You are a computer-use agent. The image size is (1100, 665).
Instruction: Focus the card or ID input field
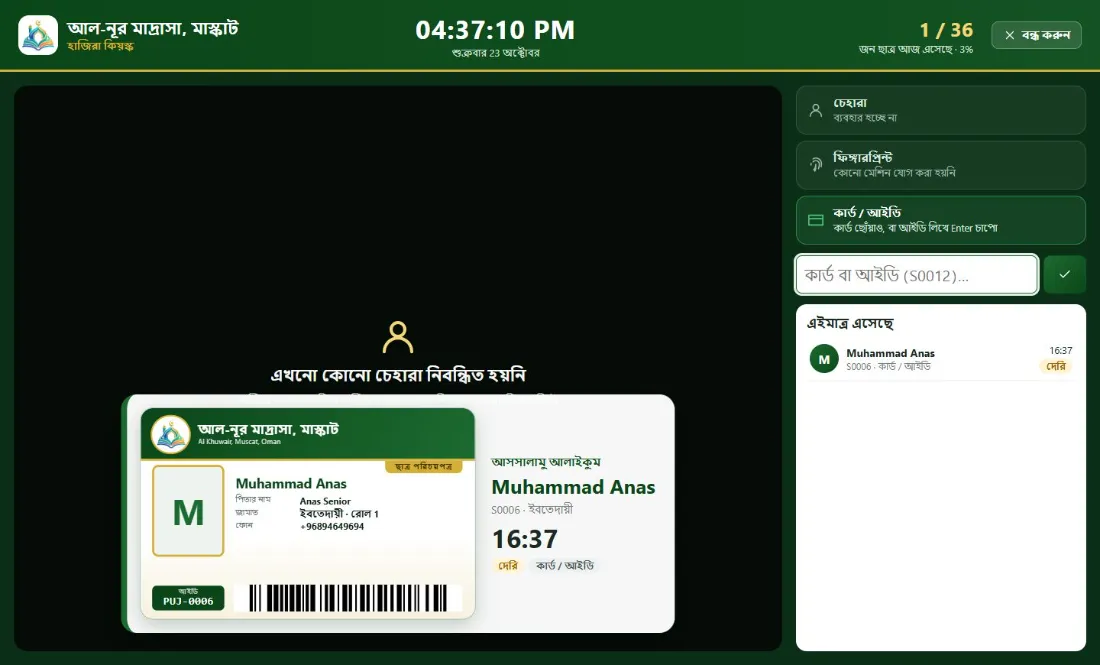[916, 274]
